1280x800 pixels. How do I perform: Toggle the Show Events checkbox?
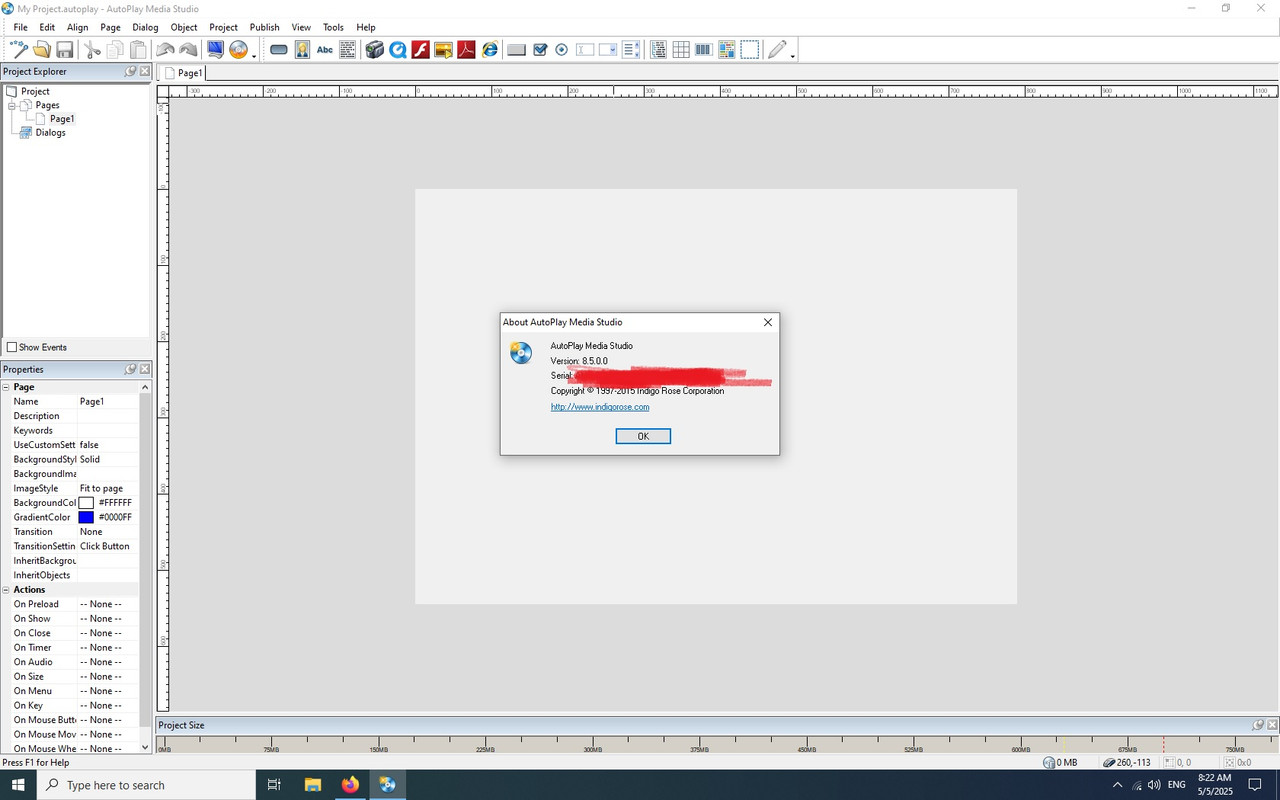(x=12, y=347)
